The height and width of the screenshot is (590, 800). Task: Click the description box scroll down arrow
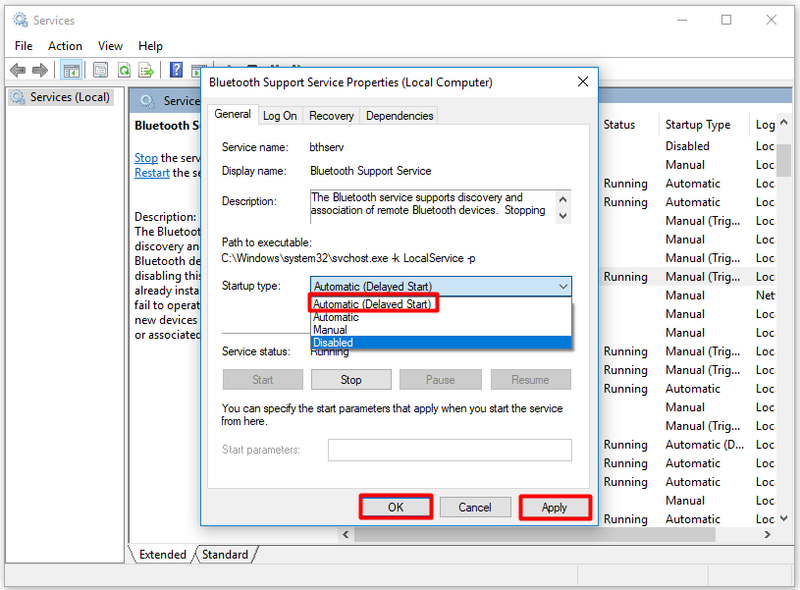click(563, 216)
